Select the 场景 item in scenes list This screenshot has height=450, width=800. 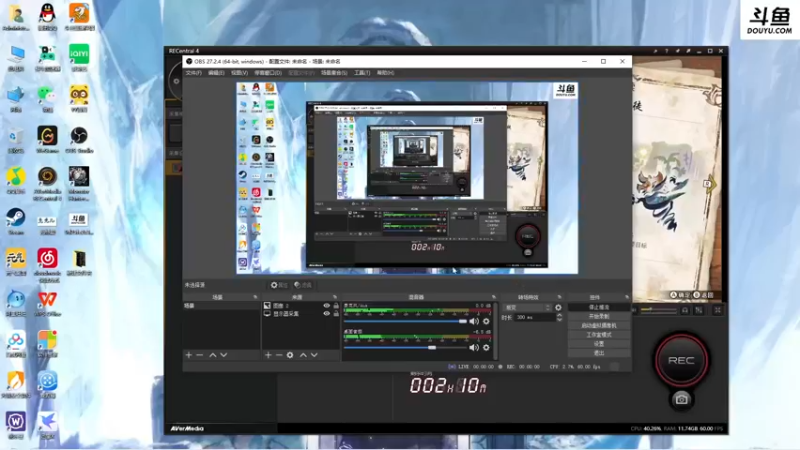click(221, 306)
